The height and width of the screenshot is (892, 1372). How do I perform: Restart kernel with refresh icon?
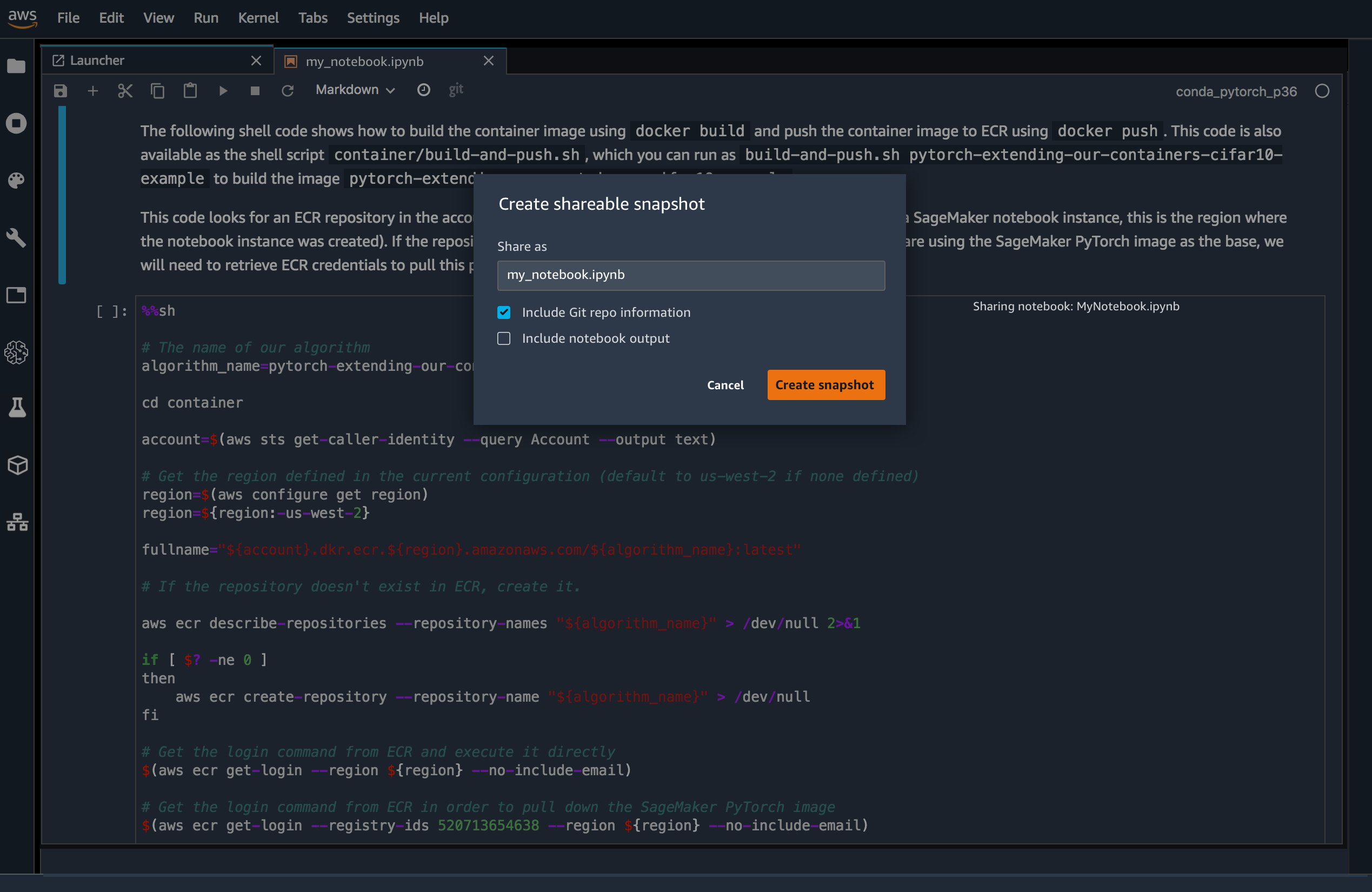click(288, 91)
